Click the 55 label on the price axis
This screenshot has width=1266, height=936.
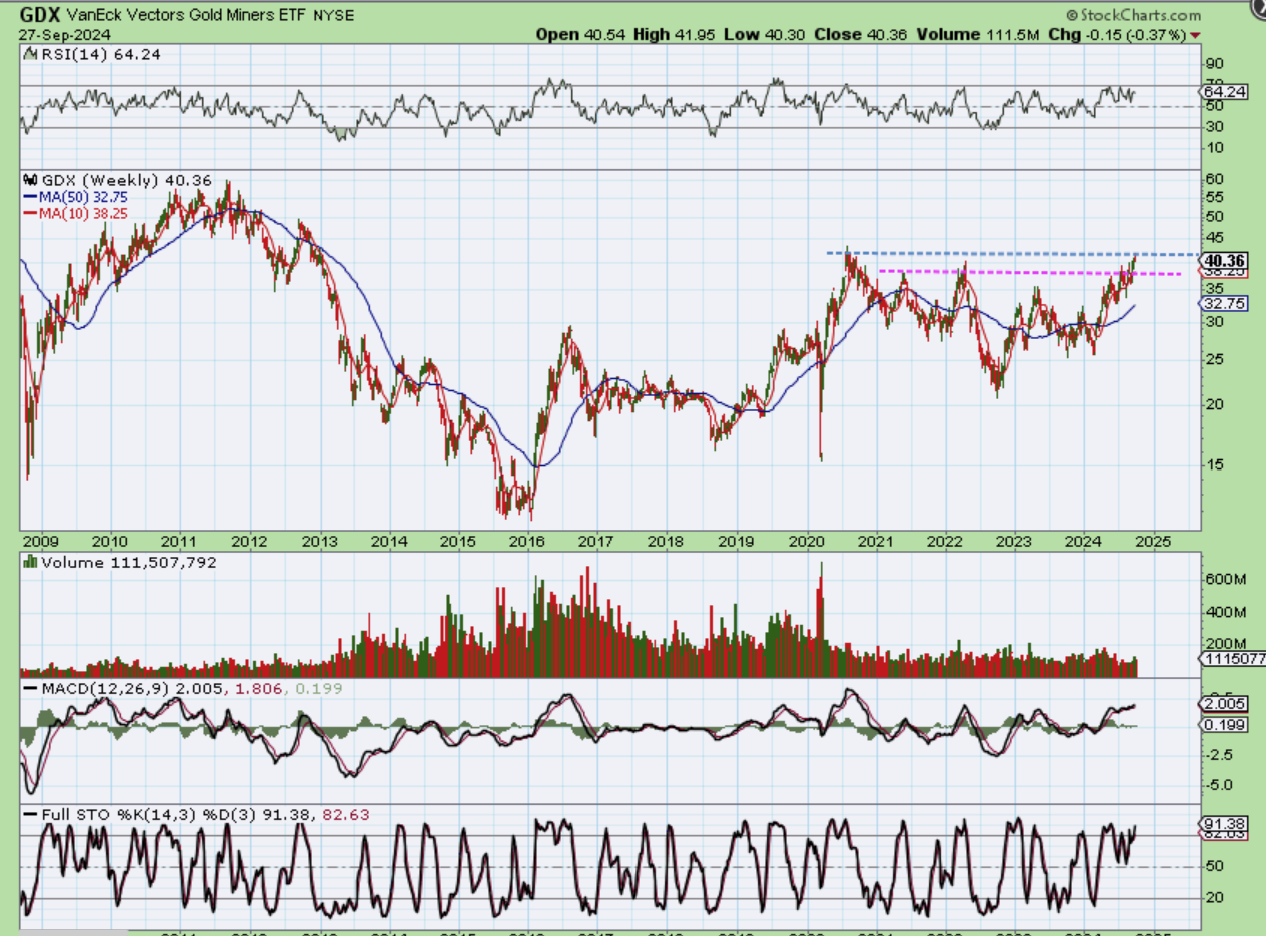[1213, 197]
